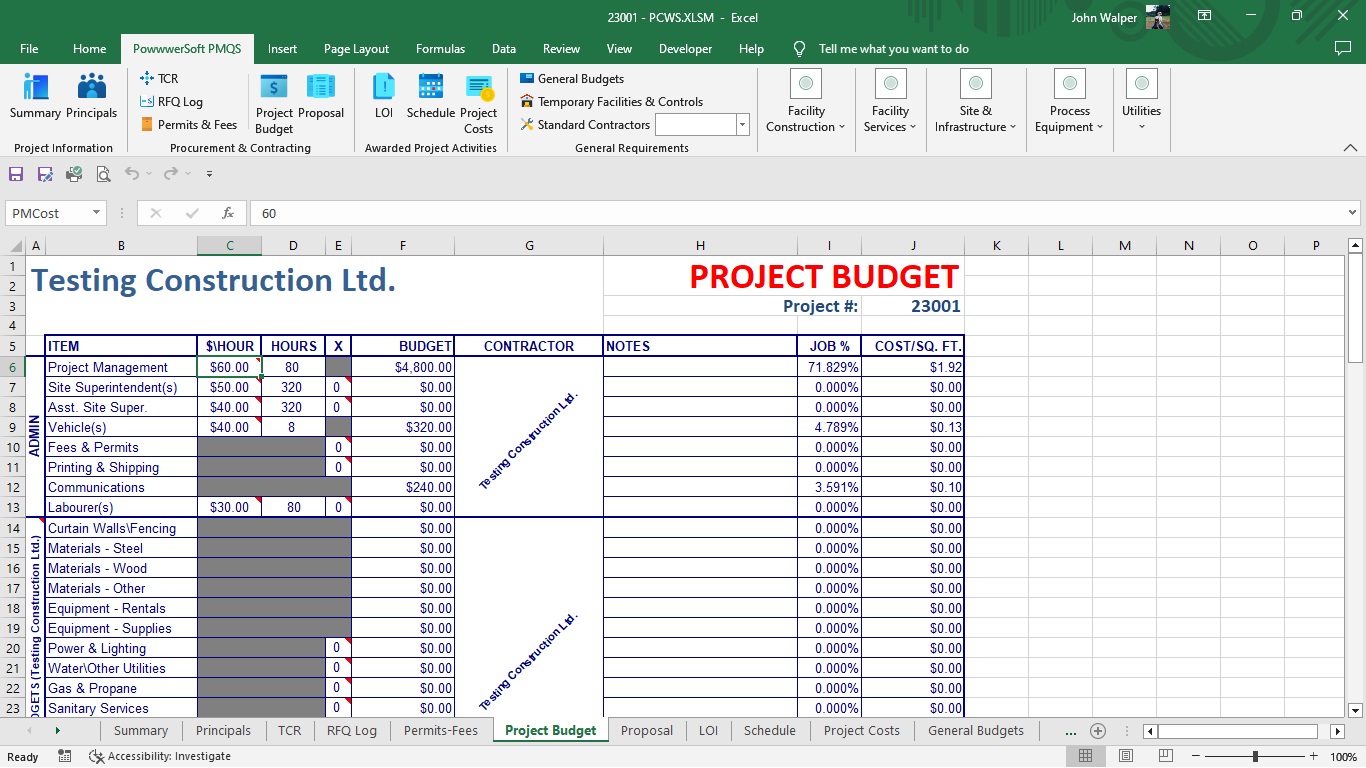The width and height of the screenshot is (1366, 768).
Task: Click Accessibility: Investigate in status bar
Action: tap(160, 757)
